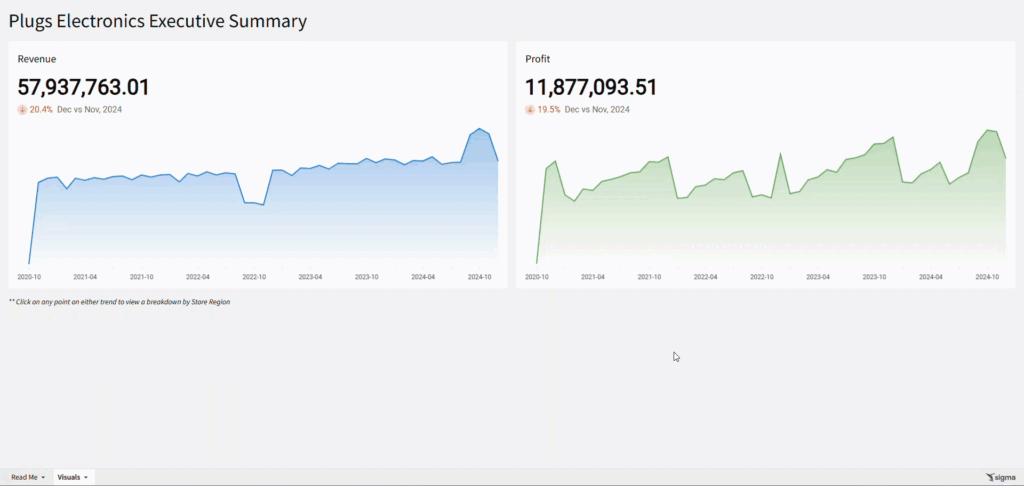Click the Plugs Electronics Executive Summary heading
This screenshot has height=486, width=1024.
pyautogui.click(x=158, y=21)
